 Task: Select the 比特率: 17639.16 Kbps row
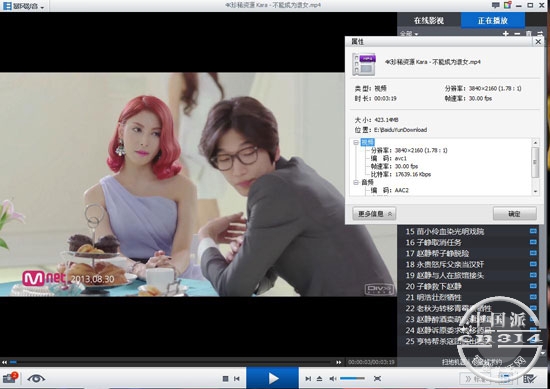coord(401,174)
